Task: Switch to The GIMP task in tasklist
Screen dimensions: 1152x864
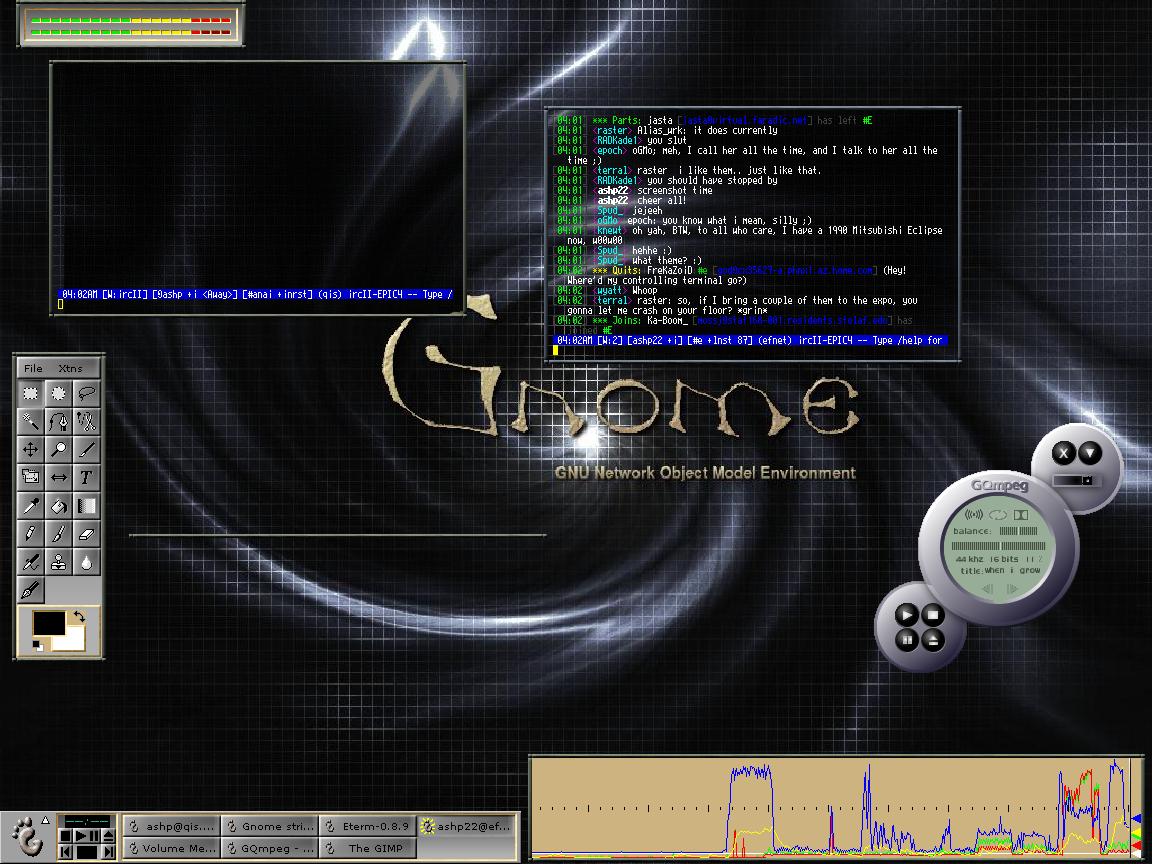Action: (367, 848)
